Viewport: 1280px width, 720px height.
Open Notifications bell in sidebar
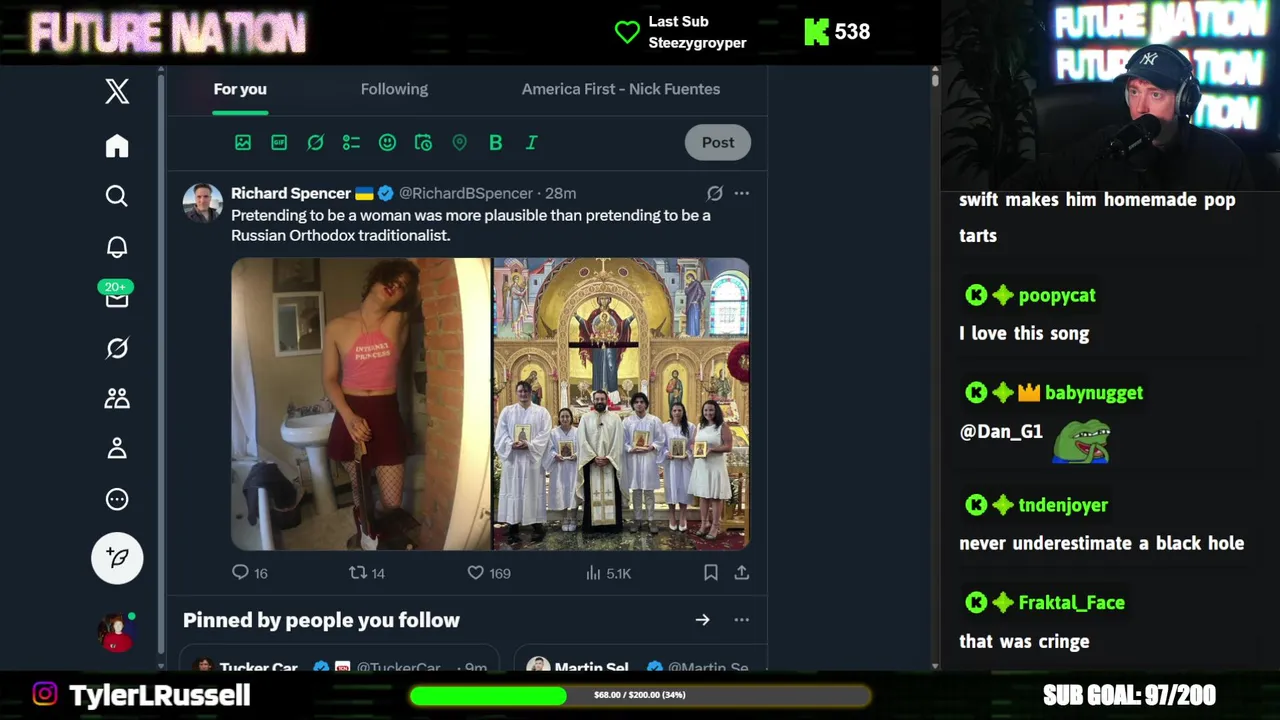[117, 247]
